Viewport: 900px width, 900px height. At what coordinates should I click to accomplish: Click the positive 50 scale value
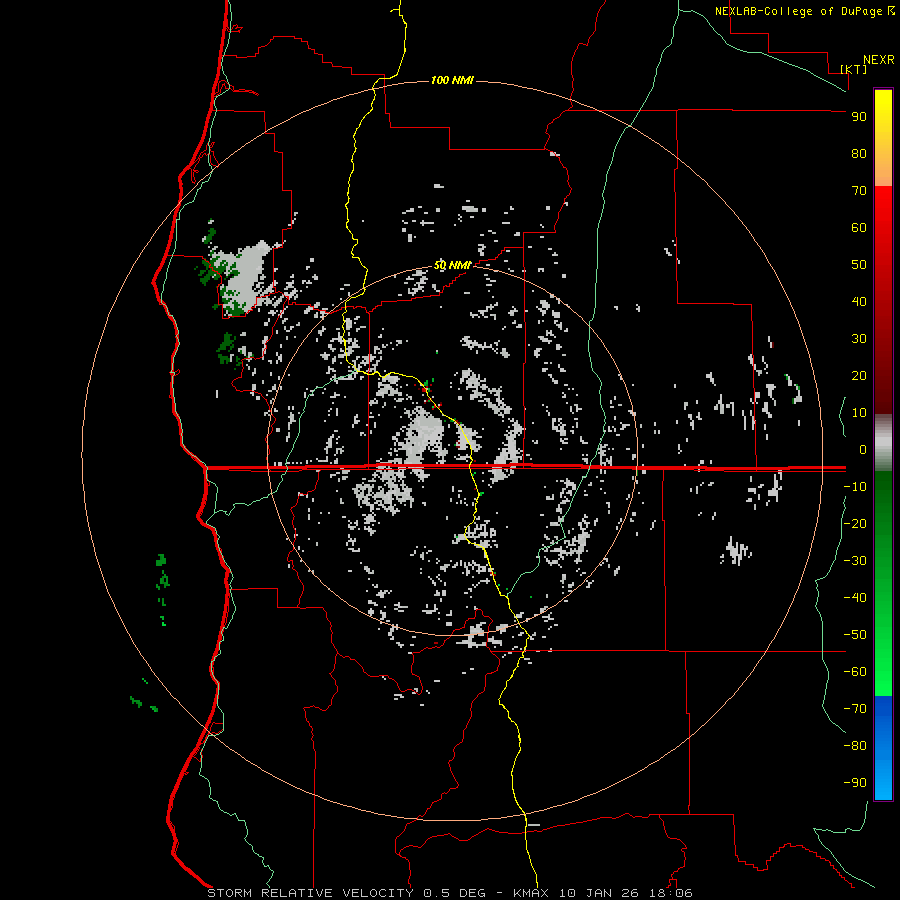pyautogui.click(x=859, y=265)
